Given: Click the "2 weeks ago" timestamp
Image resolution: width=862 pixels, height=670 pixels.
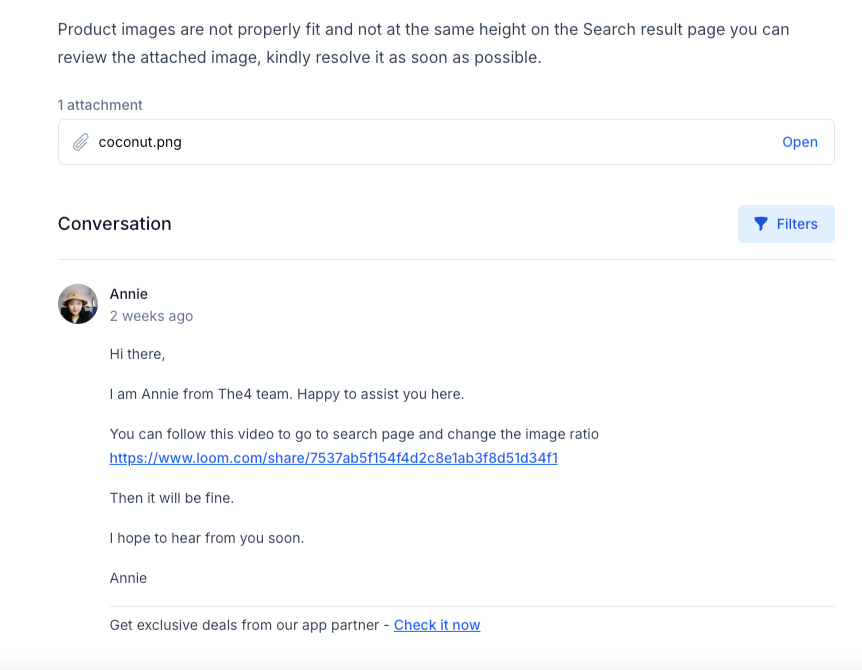Looking at the screenshot, I should (151, 316).
